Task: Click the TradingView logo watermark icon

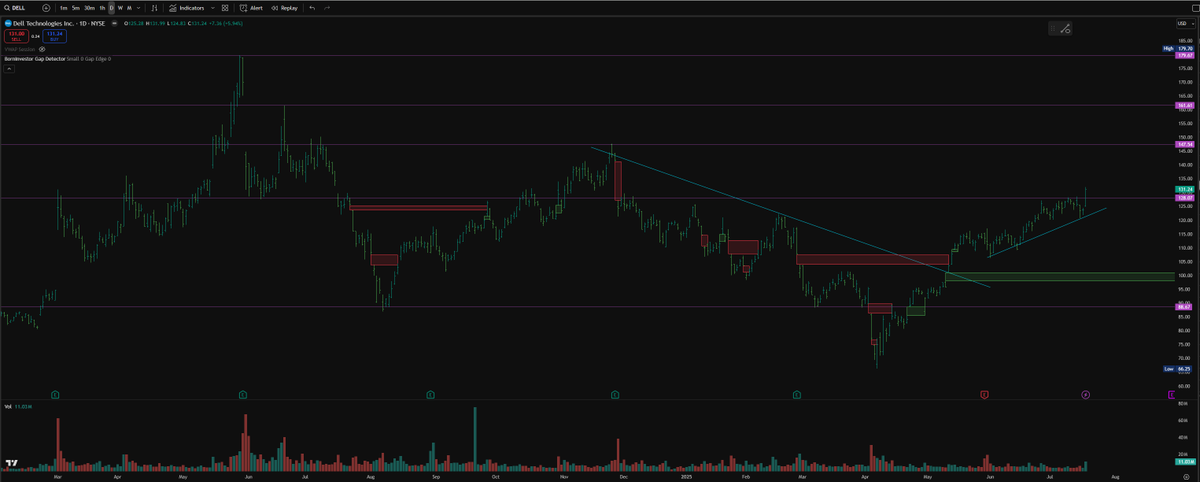Action: pyautogui.click(x=13, y=464)
